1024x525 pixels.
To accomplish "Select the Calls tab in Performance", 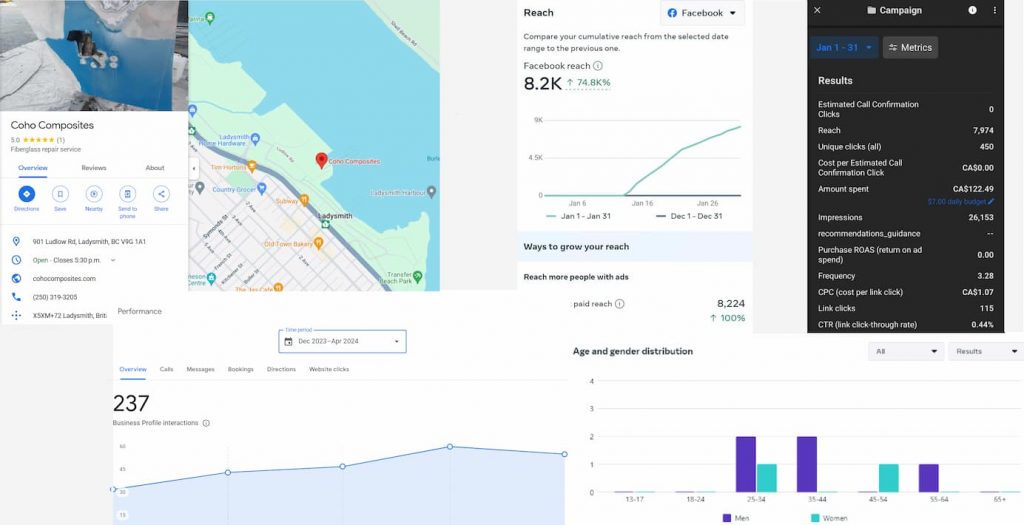I will click(166, 369).
